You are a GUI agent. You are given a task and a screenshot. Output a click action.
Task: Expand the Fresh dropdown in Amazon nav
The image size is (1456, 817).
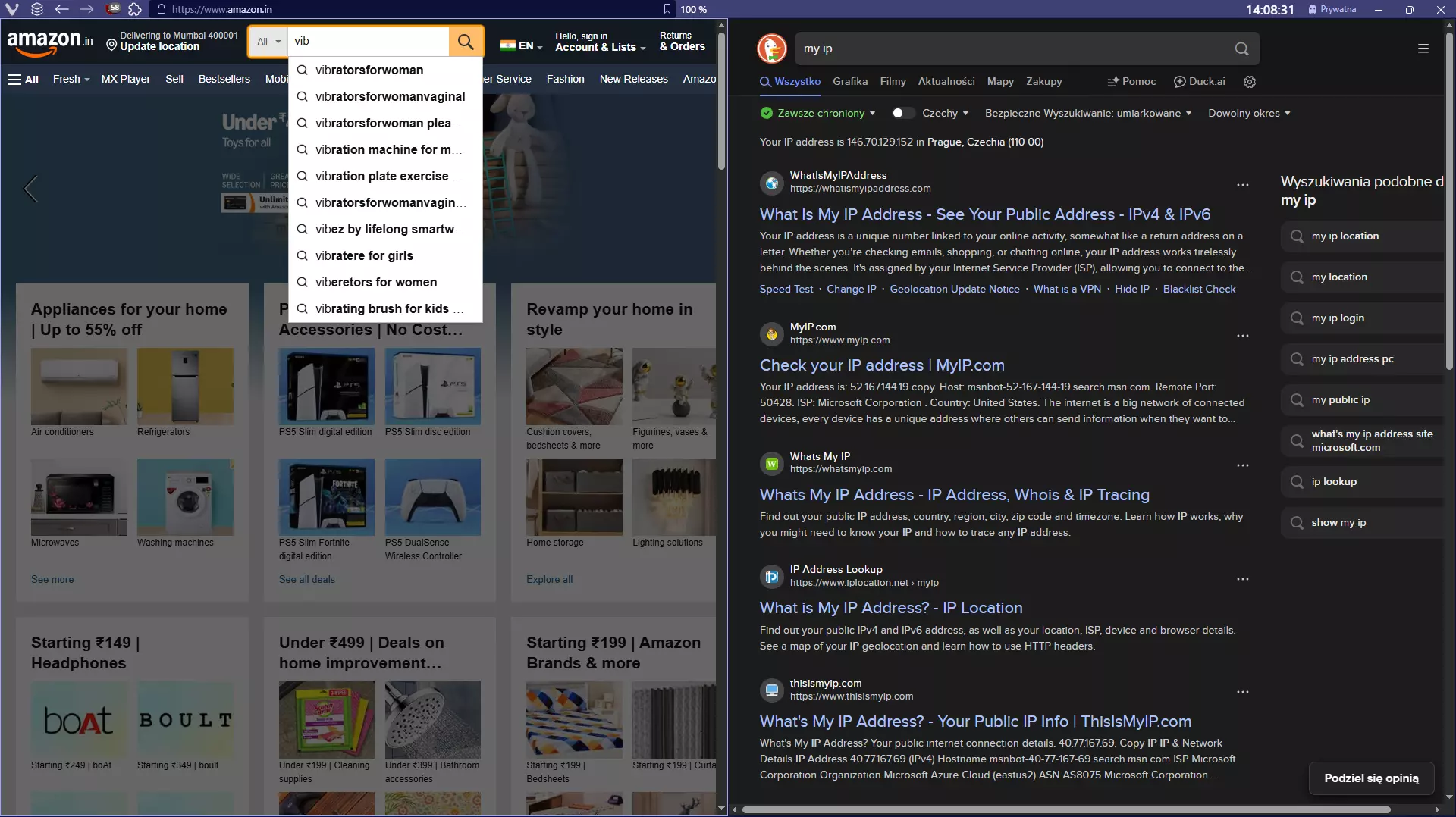click(71, 79)
